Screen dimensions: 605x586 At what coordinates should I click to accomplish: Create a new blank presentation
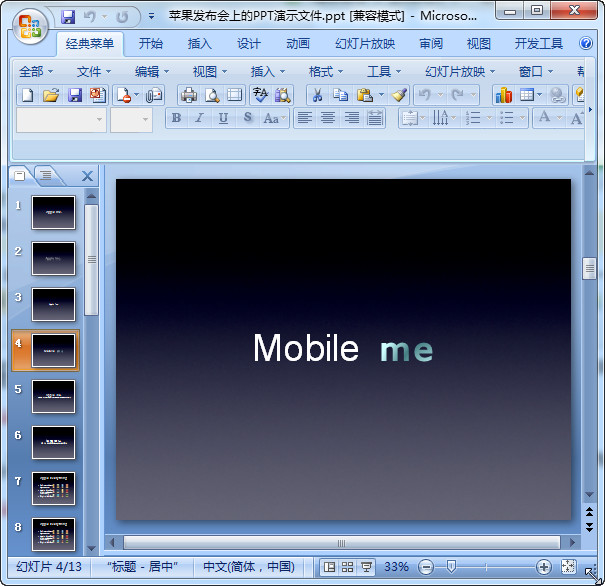click(x=28, y=95)
